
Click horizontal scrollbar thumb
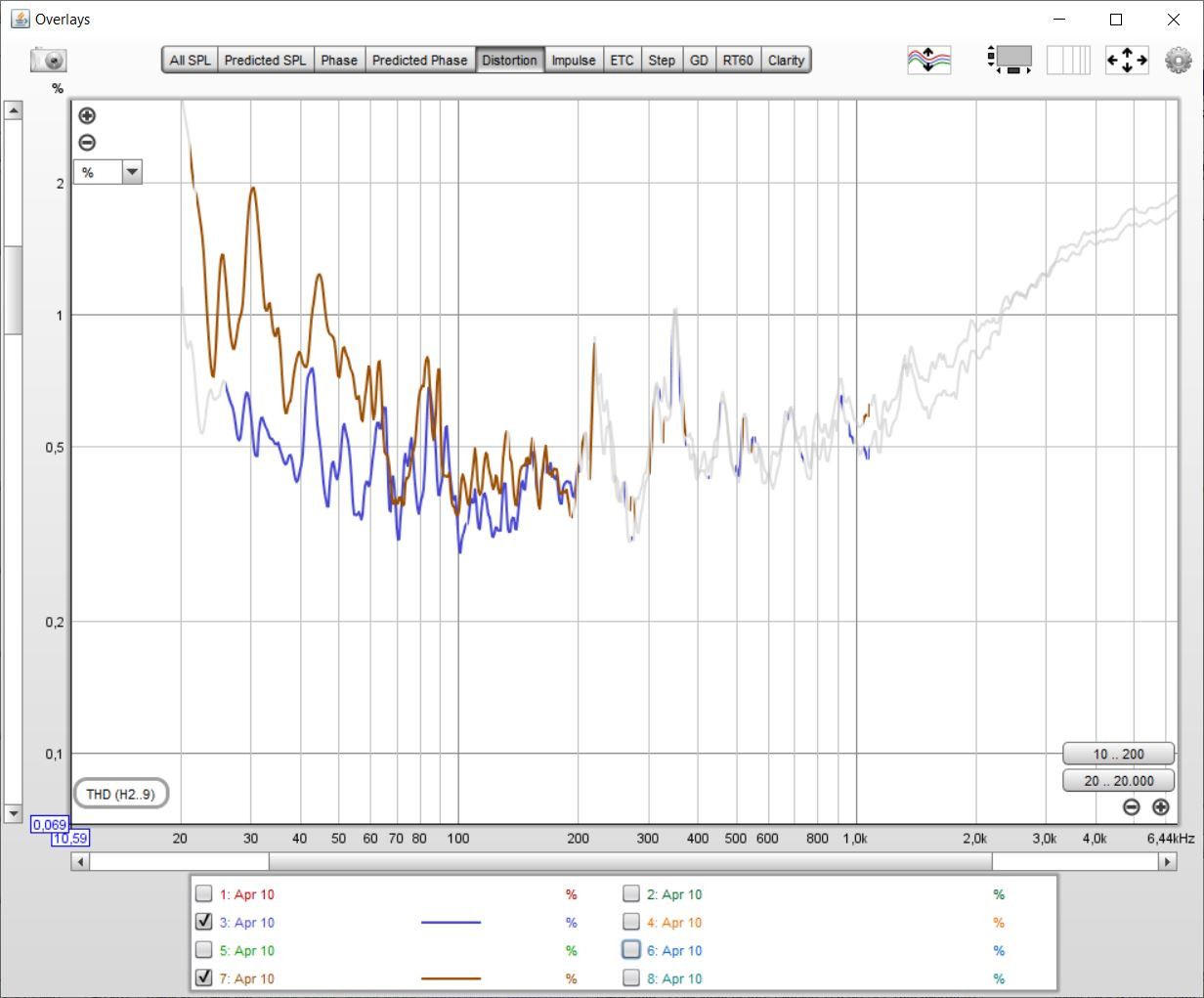[630, 862]
